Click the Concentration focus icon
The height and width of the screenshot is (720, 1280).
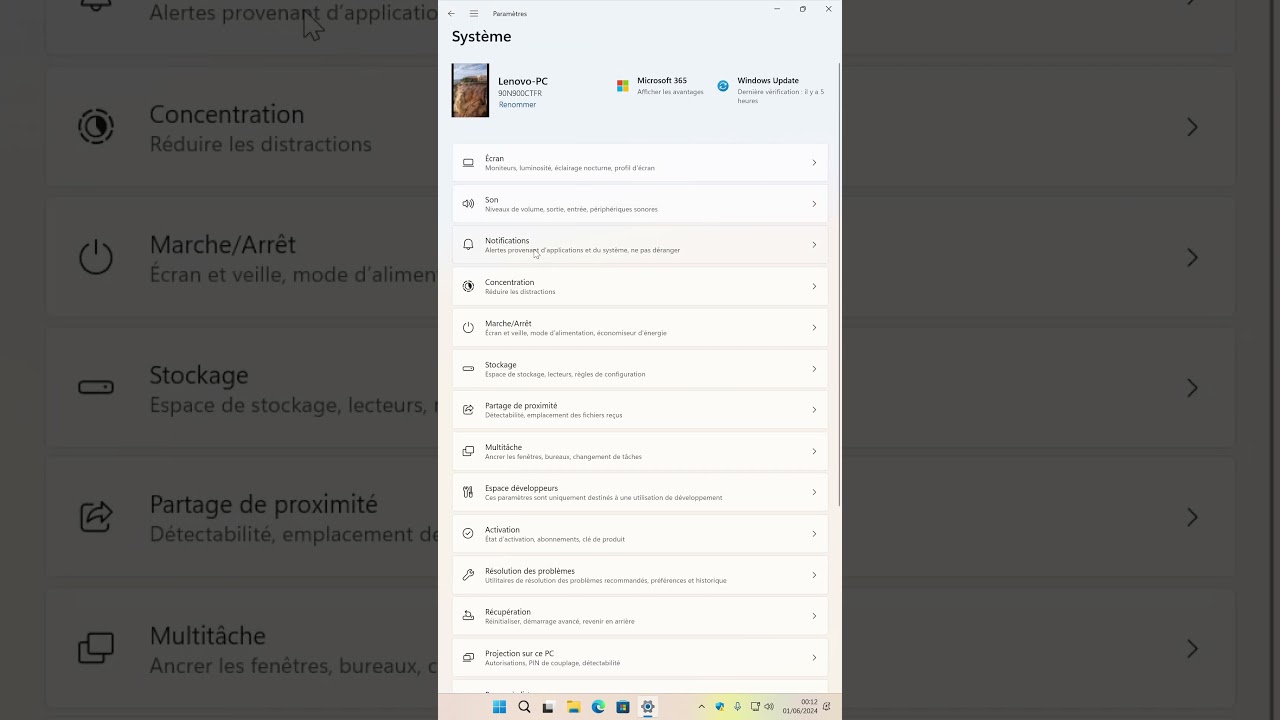click(x=468, y=286)
